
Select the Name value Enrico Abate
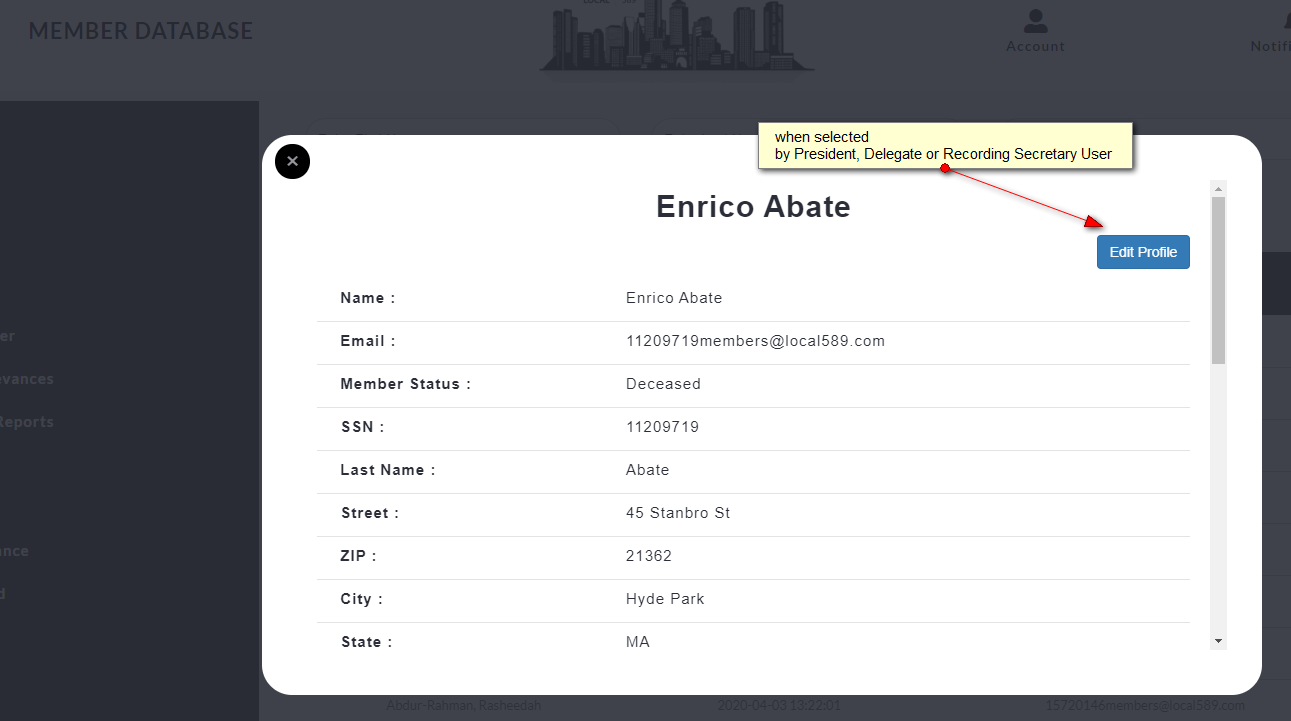(x=674, y=298)
